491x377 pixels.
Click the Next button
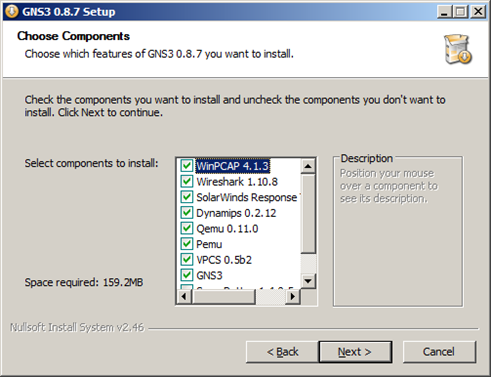pyautogui.click(x=355, y=352)
